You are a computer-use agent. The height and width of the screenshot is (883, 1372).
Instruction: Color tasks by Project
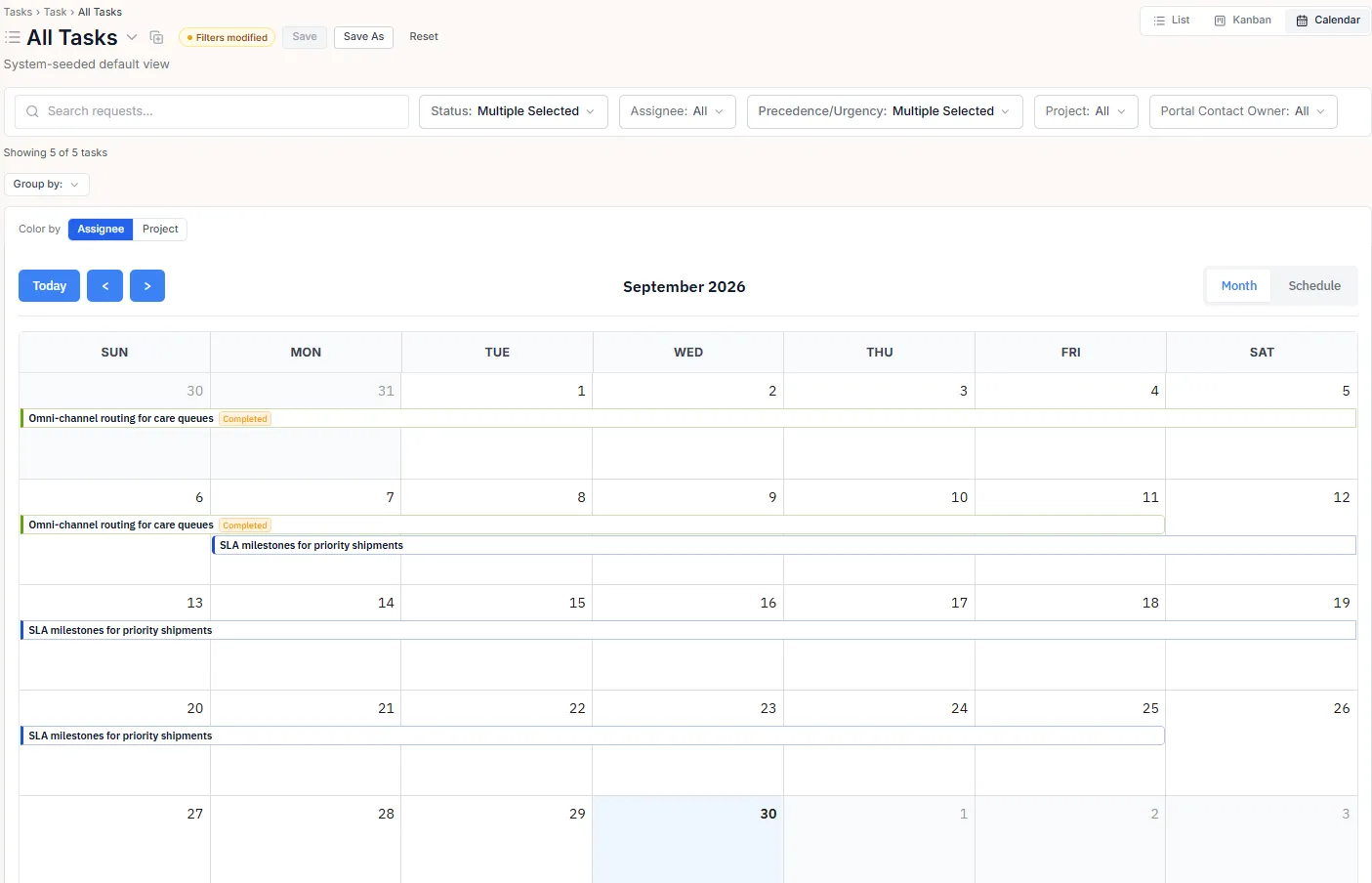coord(160,230)
